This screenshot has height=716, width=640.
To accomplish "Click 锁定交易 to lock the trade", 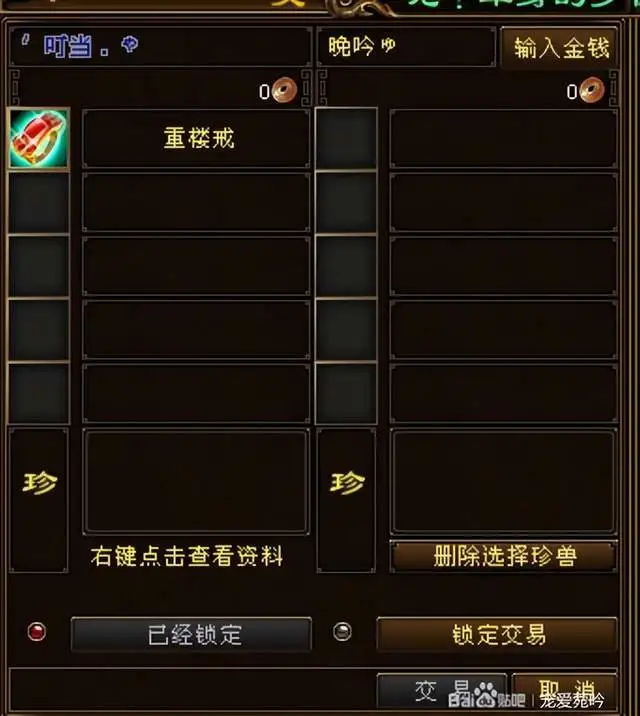I will click(497, 634).
